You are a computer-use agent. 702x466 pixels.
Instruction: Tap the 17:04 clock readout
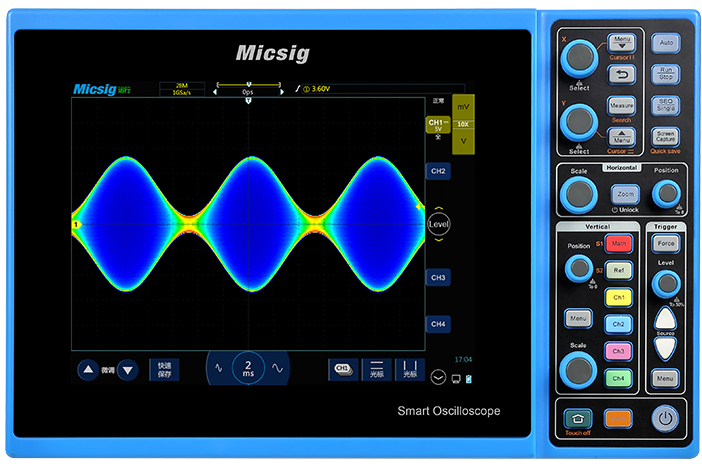[x=463, y=359]
